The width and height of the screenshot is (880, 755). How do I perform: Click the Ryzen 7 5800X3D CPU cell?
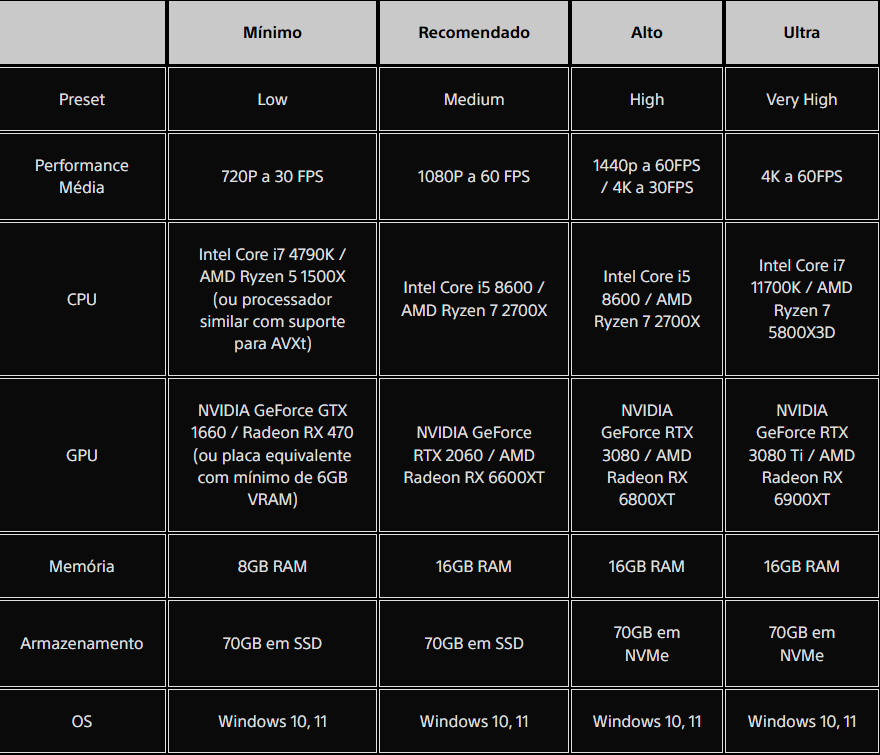click(x=802, y=299)
